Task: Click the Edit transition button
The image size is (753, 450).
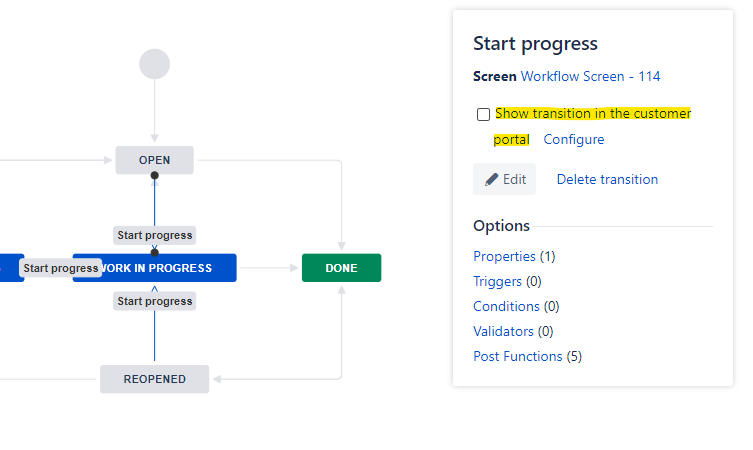Action: click(x=504, y=180)
